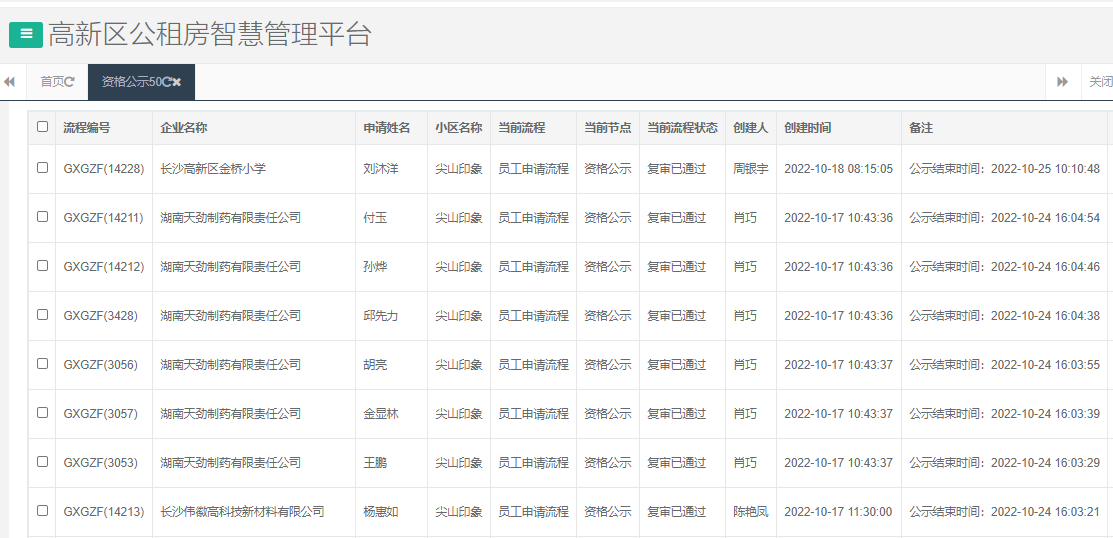This screenshot has height=538, width=1113.
Task: Check the row for GXGZF(14228)
Action: point(42,168)
